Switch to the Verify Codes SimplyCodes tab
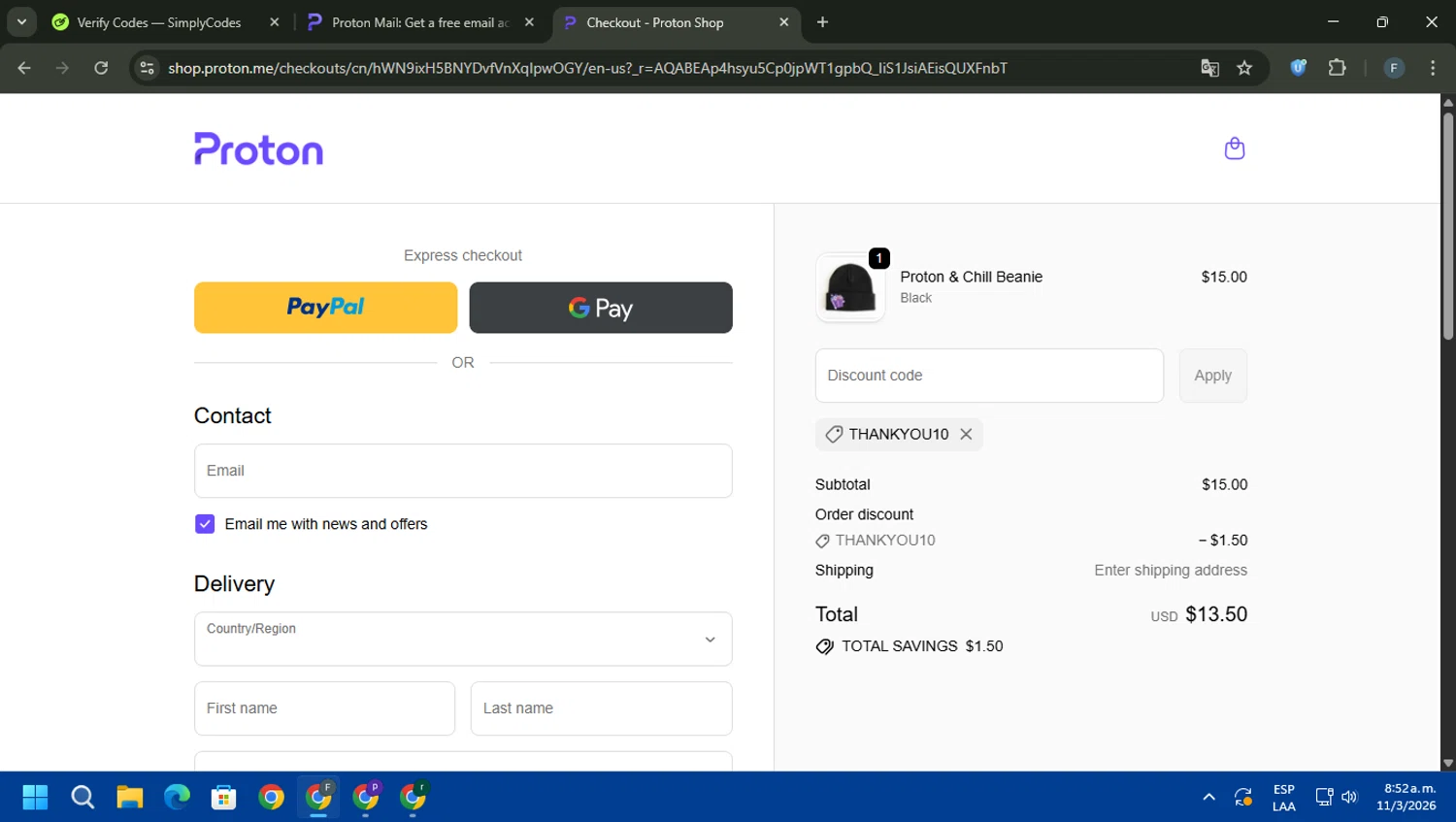Viewport: 1456px width, 822px height. click(159, 22)
